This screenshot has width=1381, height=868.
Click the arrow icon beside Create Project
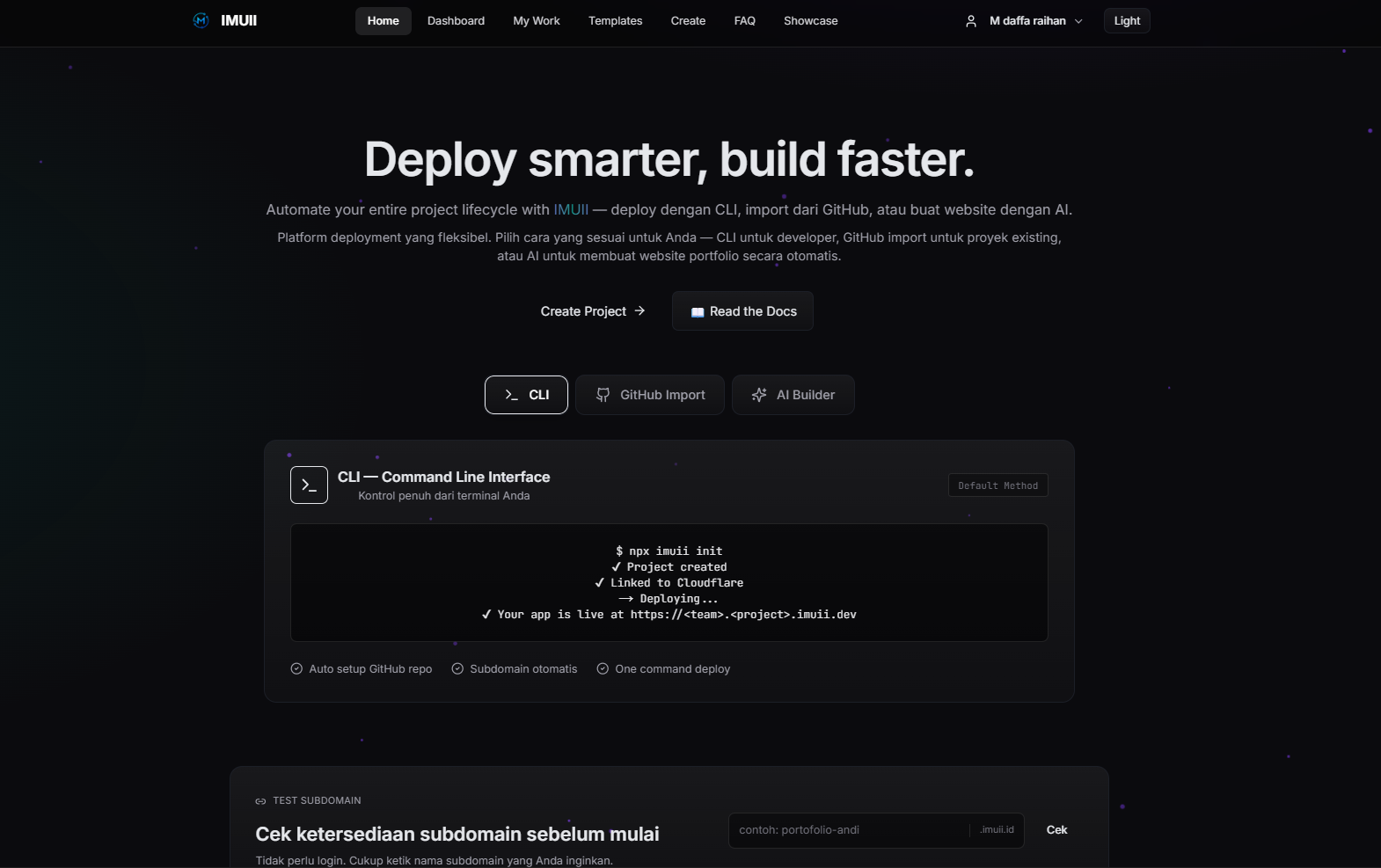click(x=639, y=311)
